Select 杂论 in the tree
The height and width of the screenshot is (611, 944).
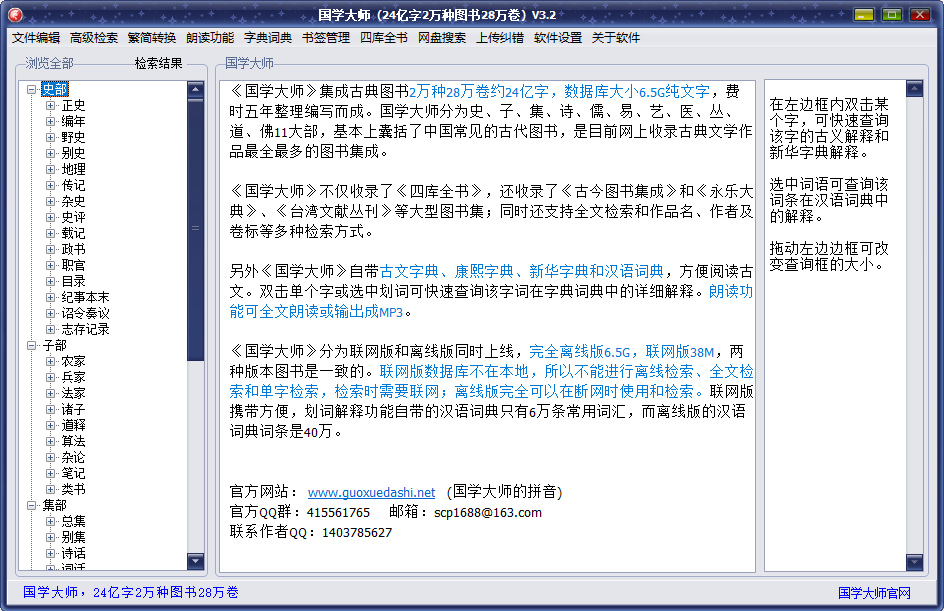73,457
